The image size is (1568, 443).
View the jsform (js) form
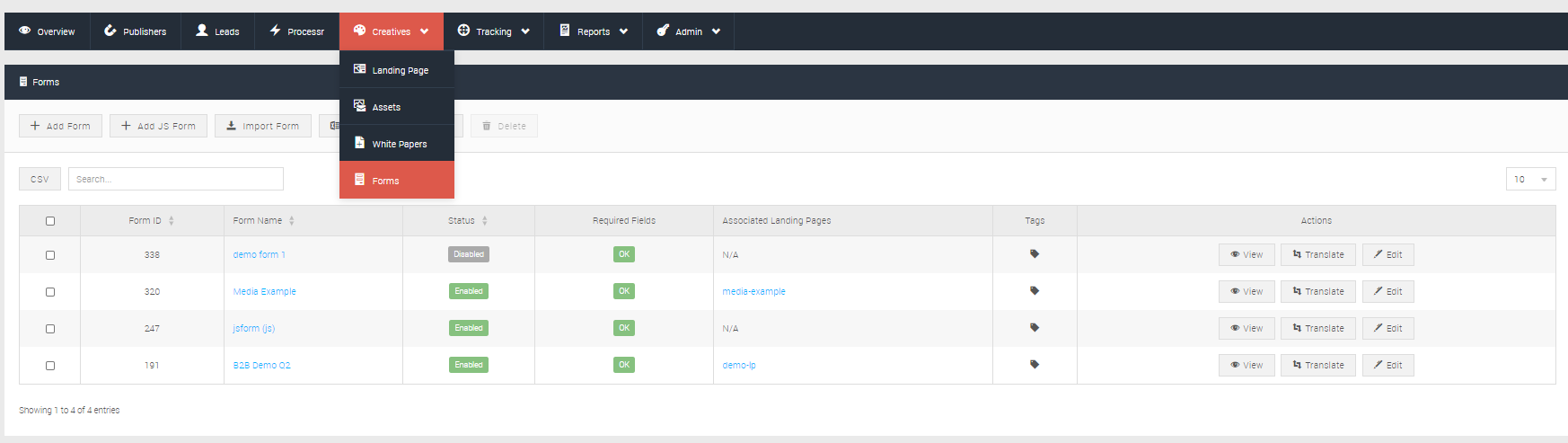click(1246, 328)
